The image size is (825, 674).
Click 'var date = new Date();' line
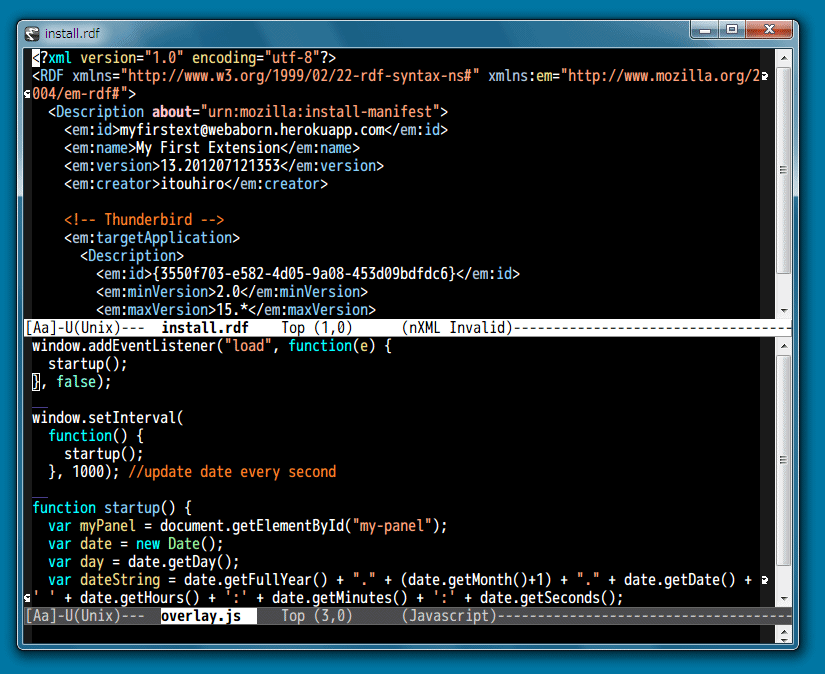[136, 544]
